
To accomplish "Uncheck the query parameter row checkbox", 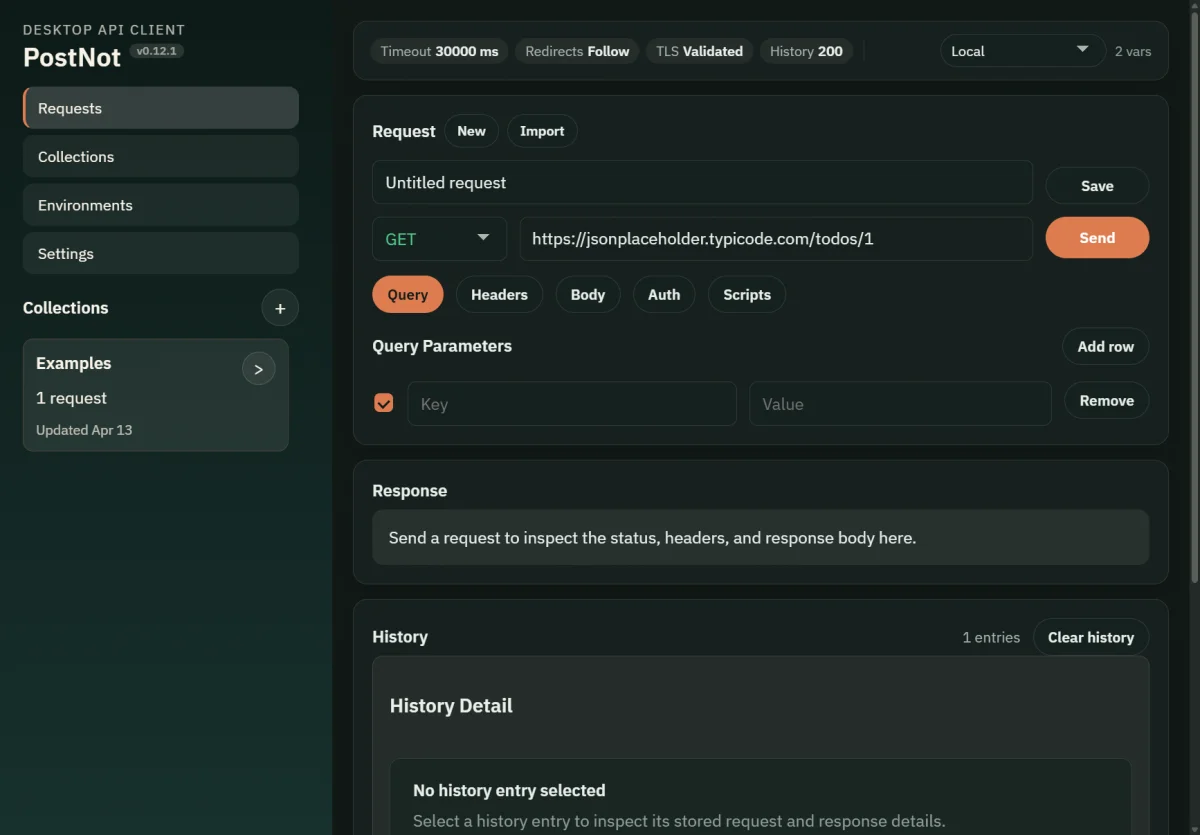I will coord(384,403).
